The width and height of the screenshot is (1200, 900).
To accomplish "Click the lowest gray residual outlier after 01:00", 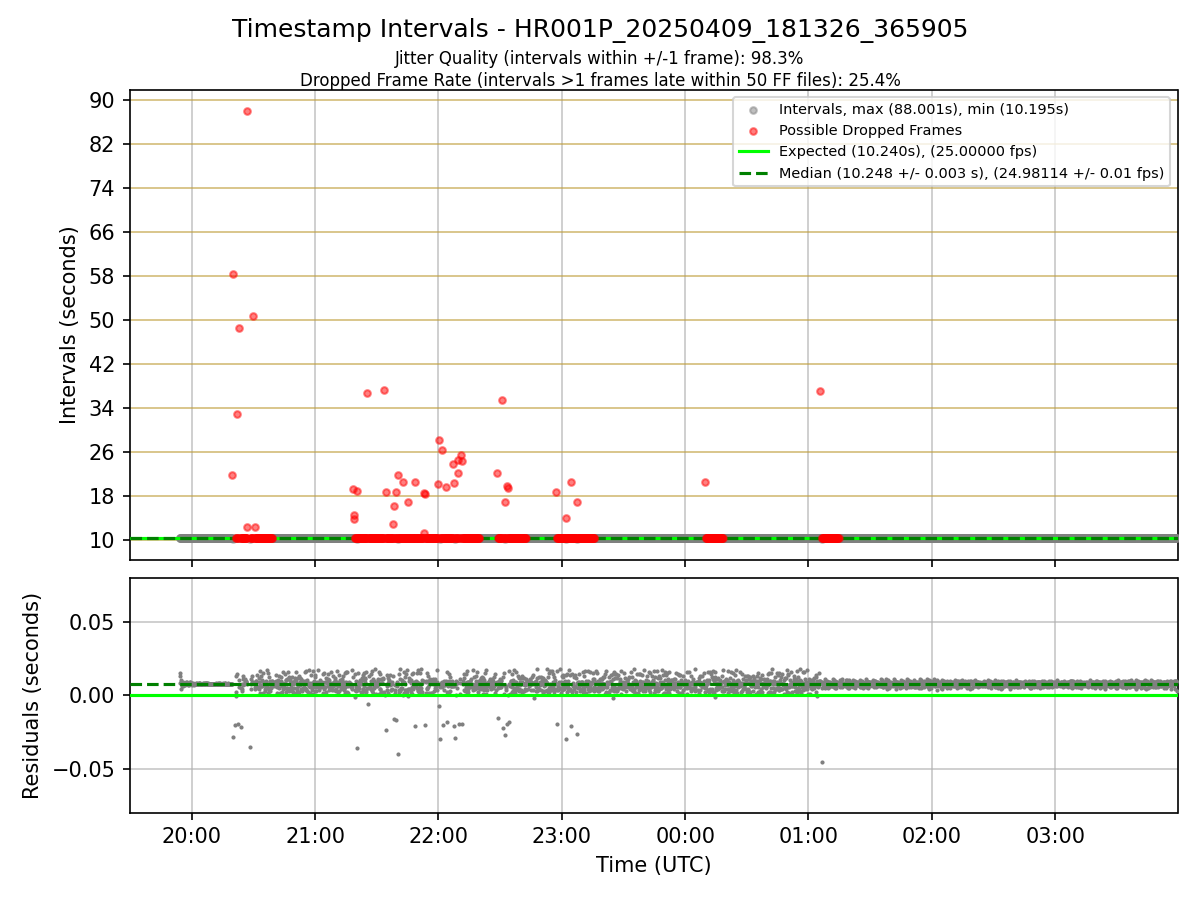I will coord(822,762).
